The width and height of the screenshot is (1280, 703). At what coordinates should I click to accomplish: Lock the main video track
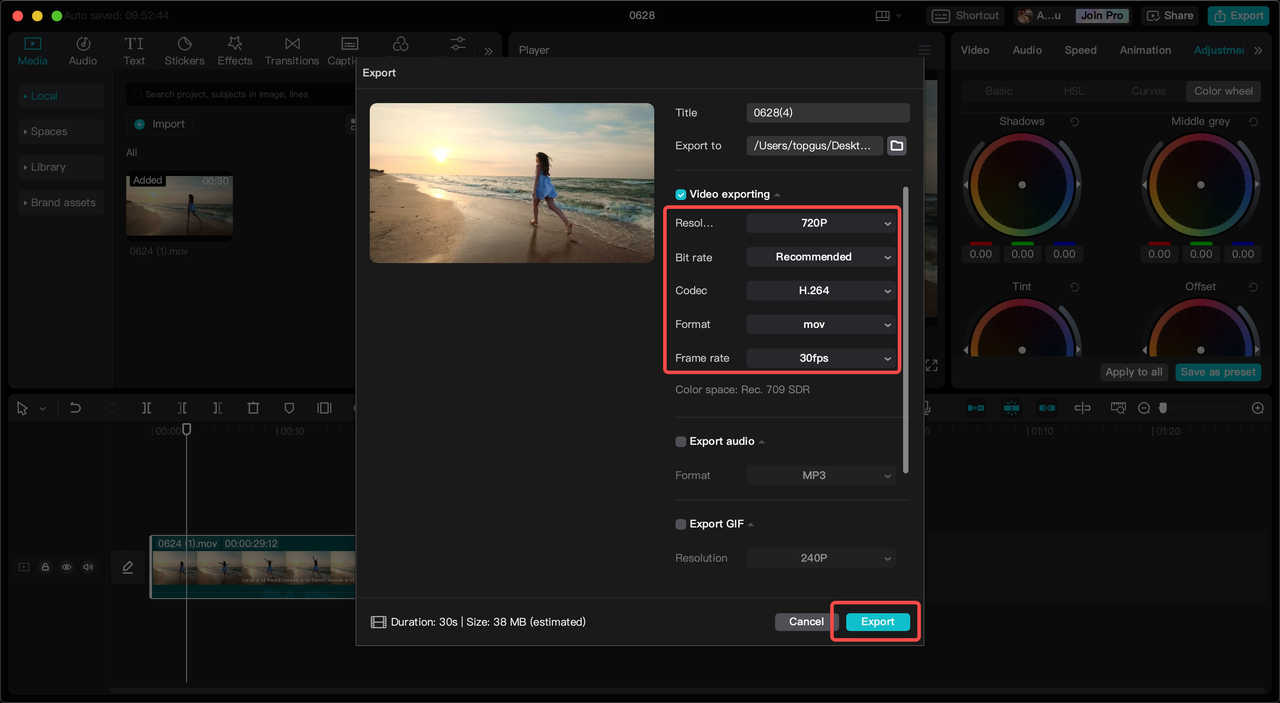pyautogui.click(x=45, y=567)
